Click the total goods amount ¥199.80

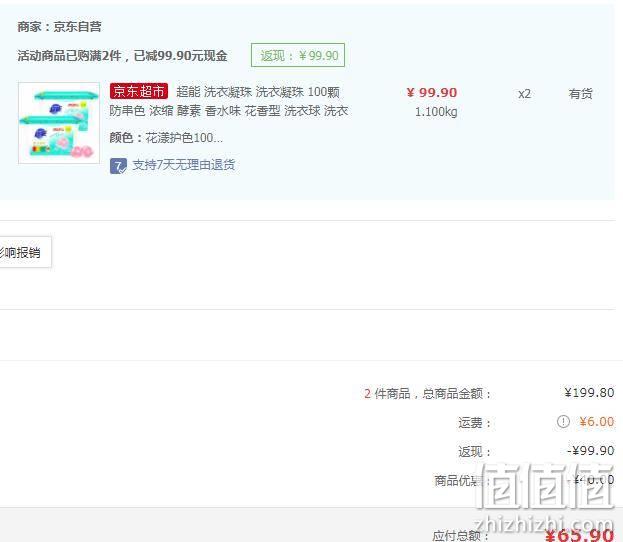click(x=589, y=393)
